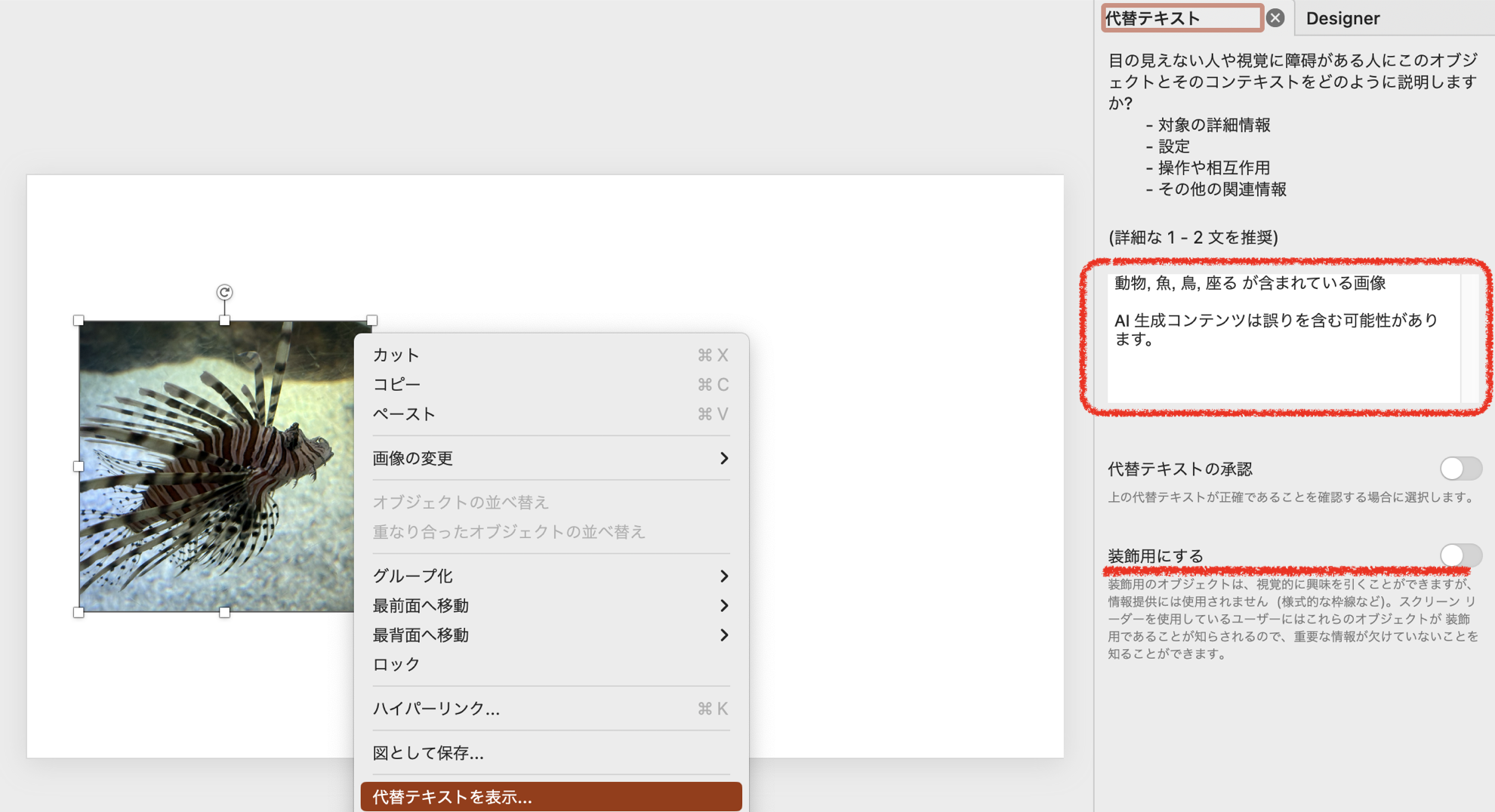
Task: Expand the 画像の変更 submenu
Action: coord(724,458)
